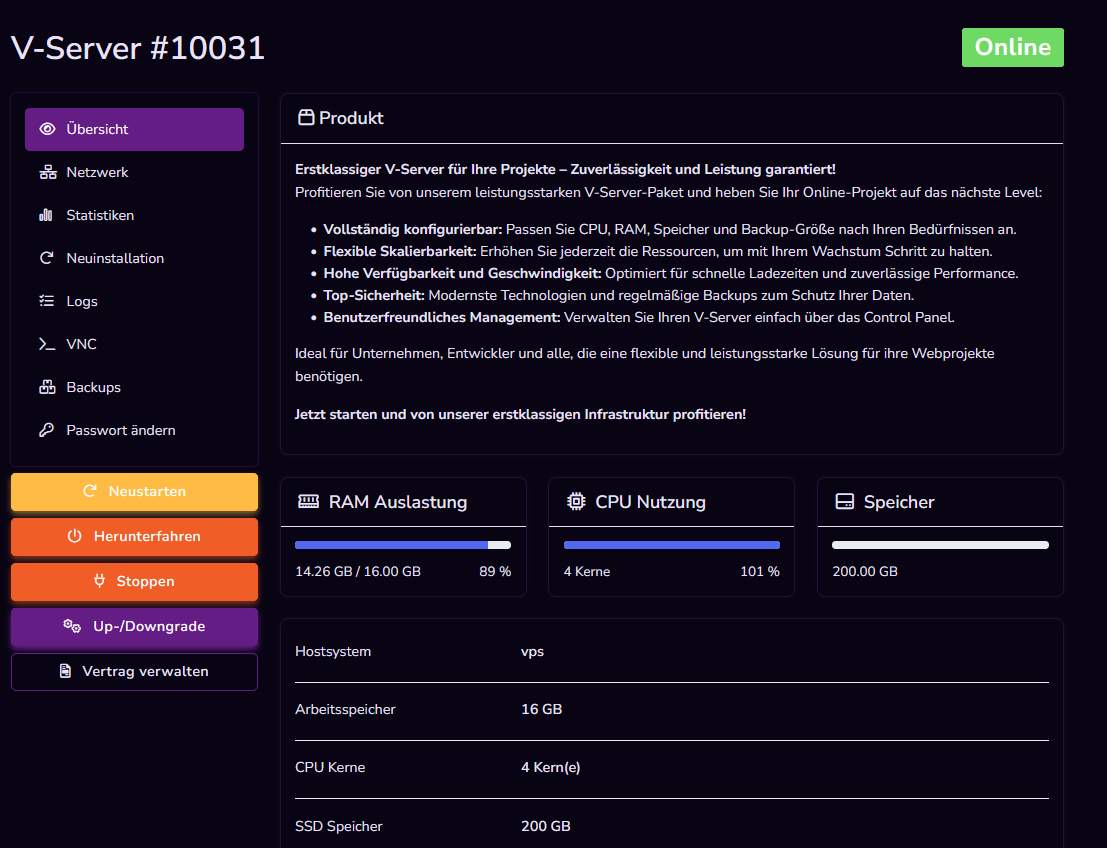Shut down via Herunterfahren button

coord(134,537)
